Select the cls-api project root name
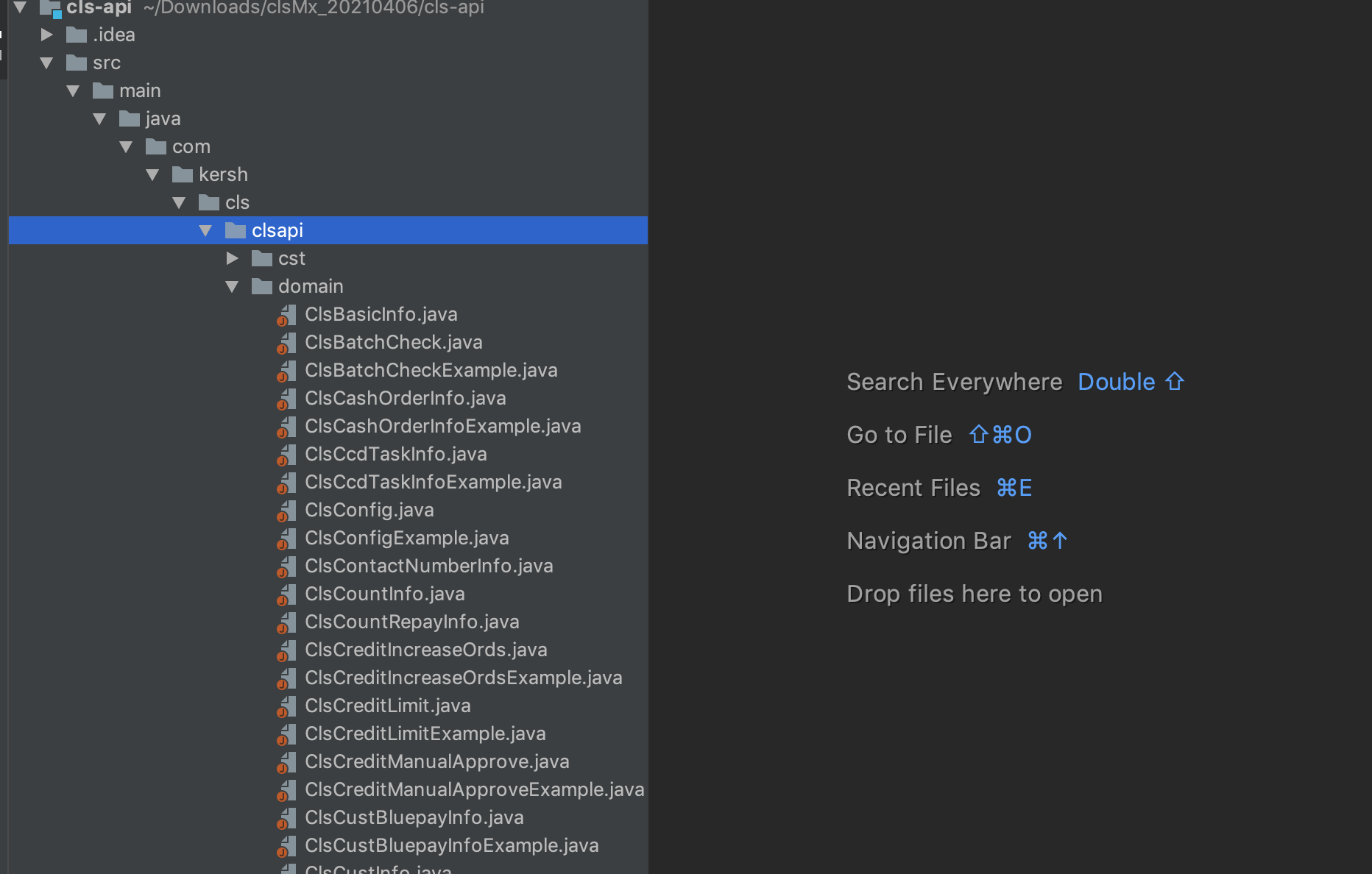The height and width of the screenshot is (874, 1372). pos(99,7)
